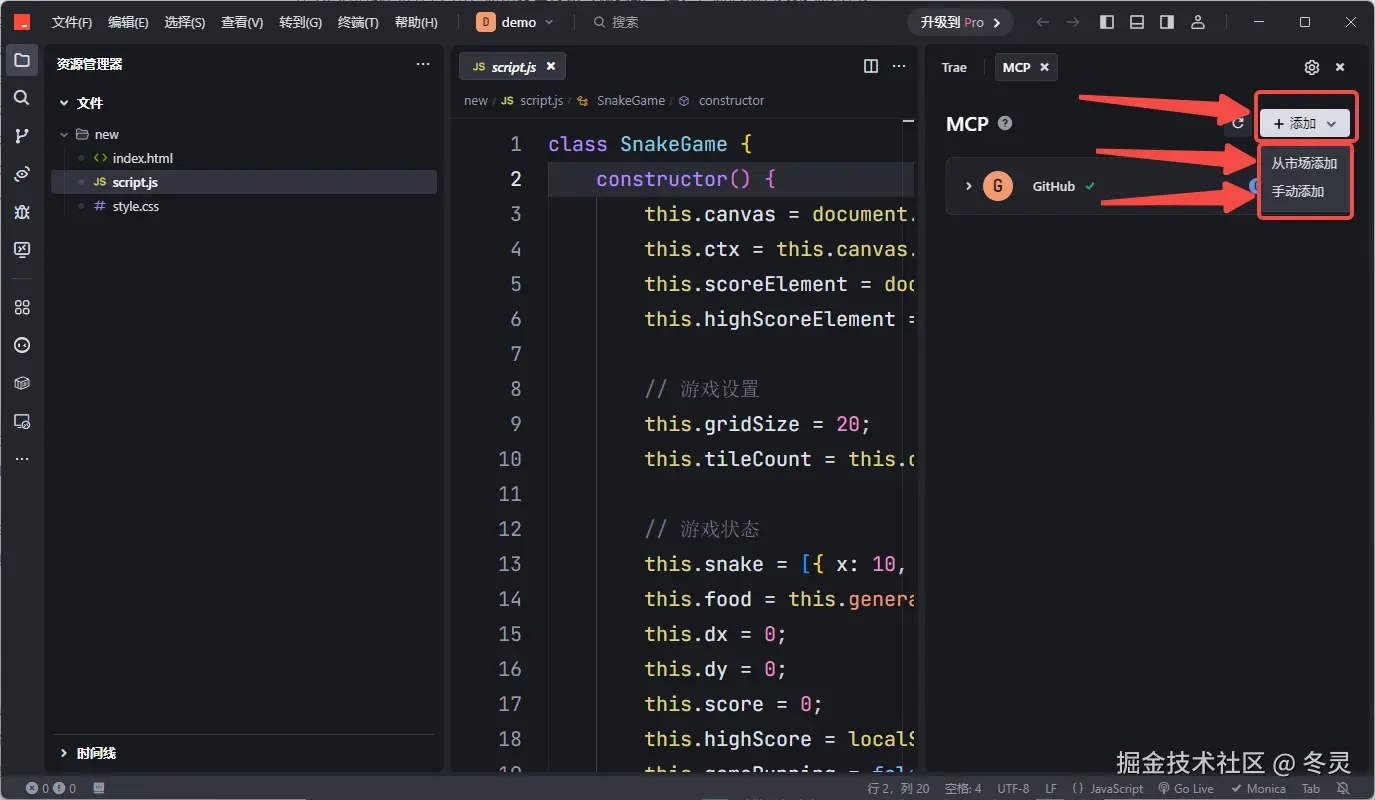Screen dimensions: 1375x800
Task: Click the 升级到 Pro button
Action: (960, 22)
